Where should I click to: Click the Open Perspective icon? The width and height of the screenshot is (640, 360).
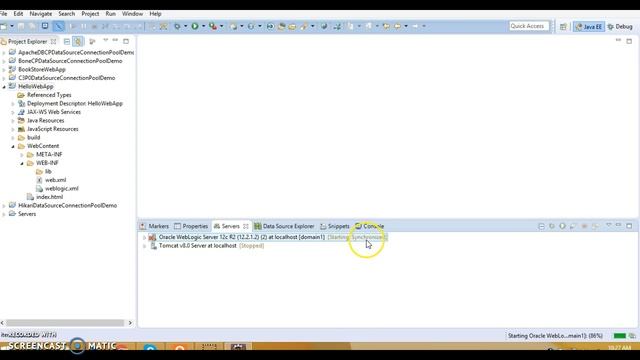(563, 27)
